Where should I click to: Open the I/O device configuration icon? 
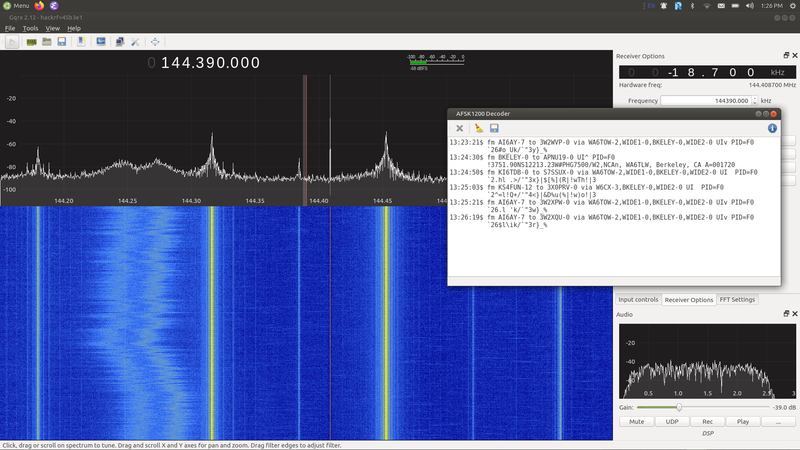pos(32,42)
